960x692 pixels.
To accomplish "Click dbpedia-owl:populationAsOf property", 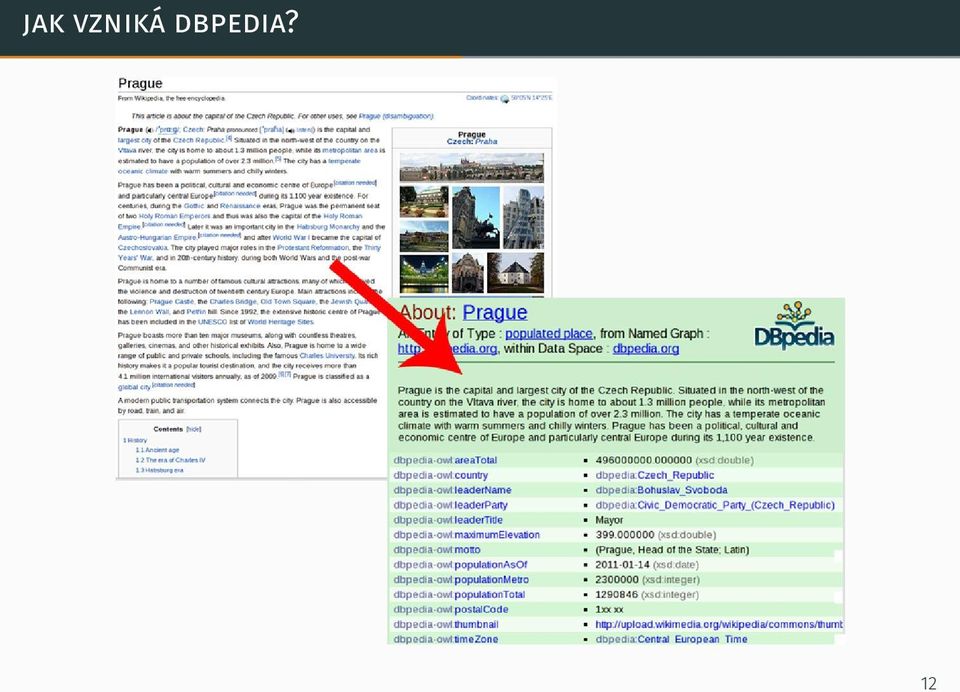I will point(460,565).
